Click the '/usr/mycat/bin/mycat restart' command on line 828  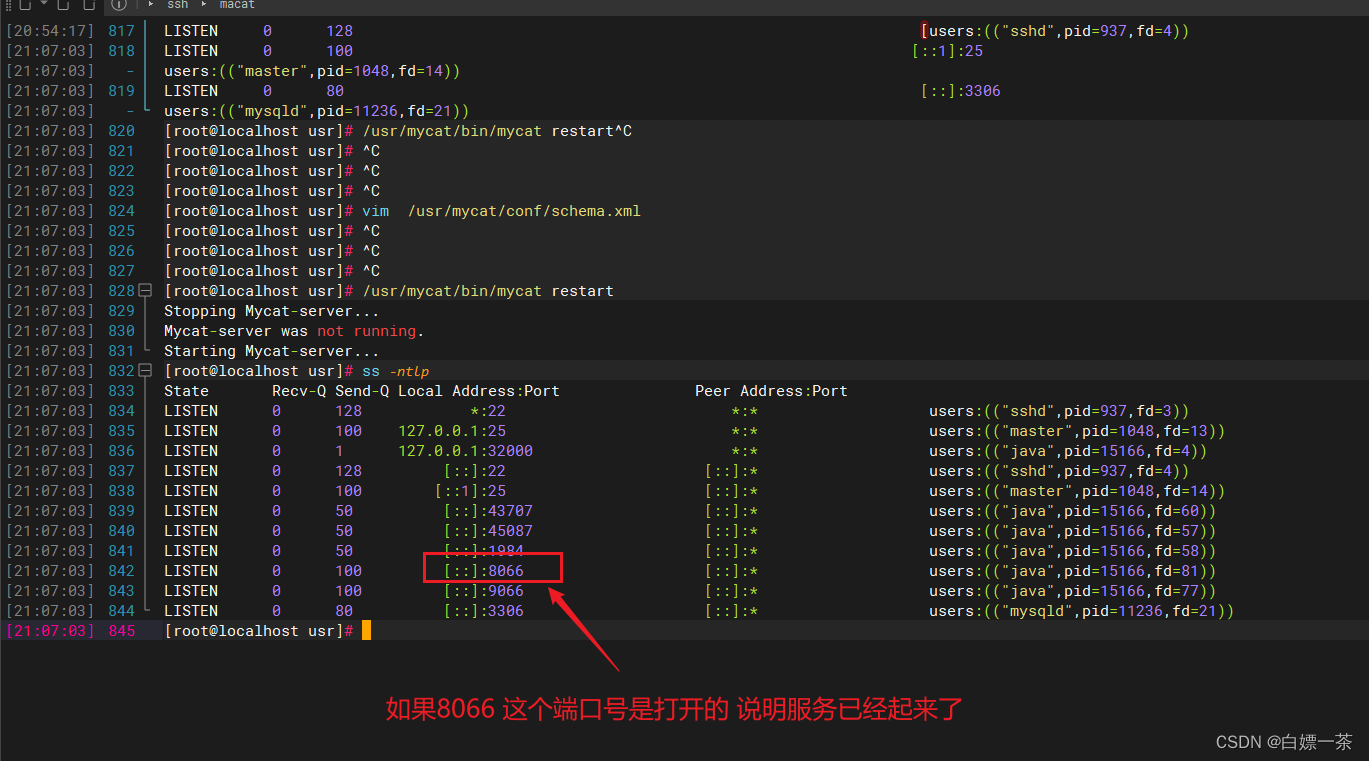[x=488, y=291]
